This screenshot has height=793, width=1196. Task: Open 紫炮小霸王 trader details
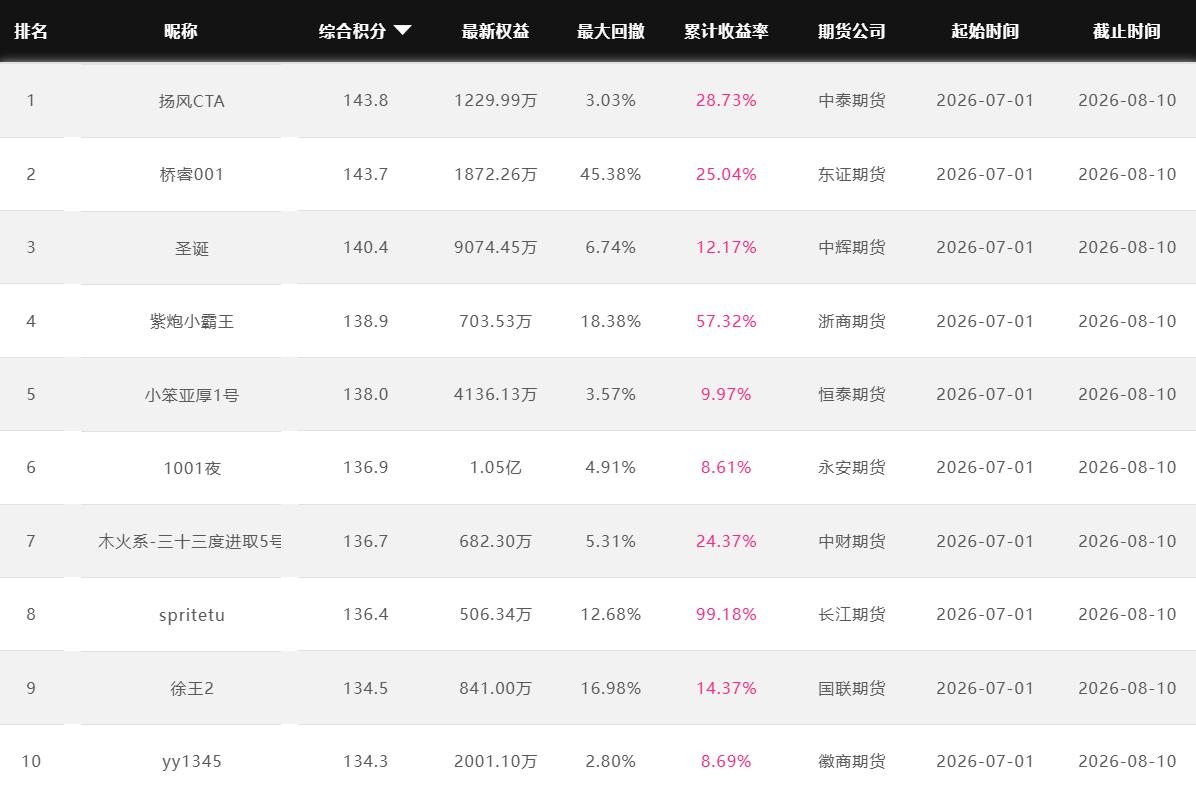pyautogui.click(x=191, y=322)
